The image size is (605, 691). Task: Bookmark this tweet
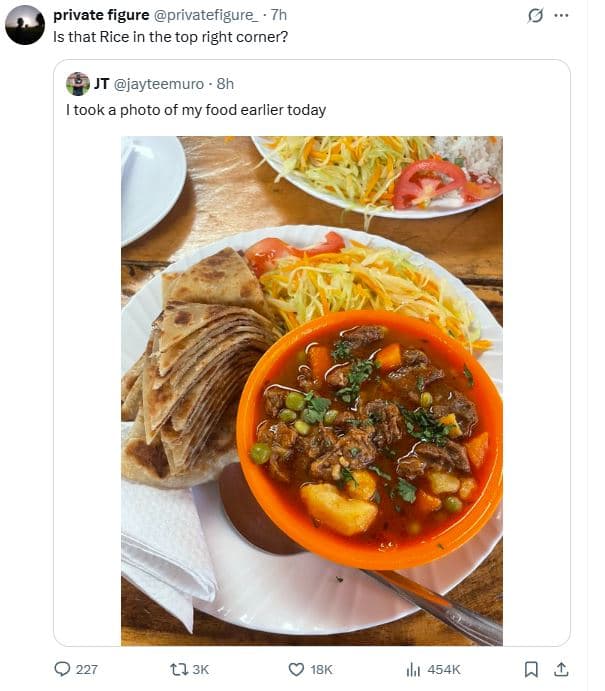point(532,669)
